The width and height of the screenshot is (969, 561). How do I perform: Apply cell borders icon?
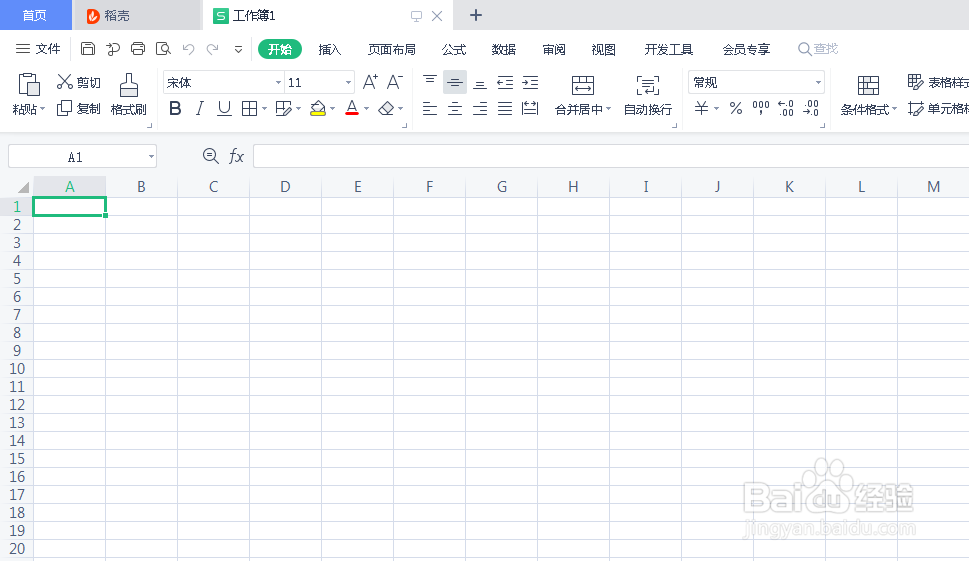pyautogui.click(x=250, y=109)
